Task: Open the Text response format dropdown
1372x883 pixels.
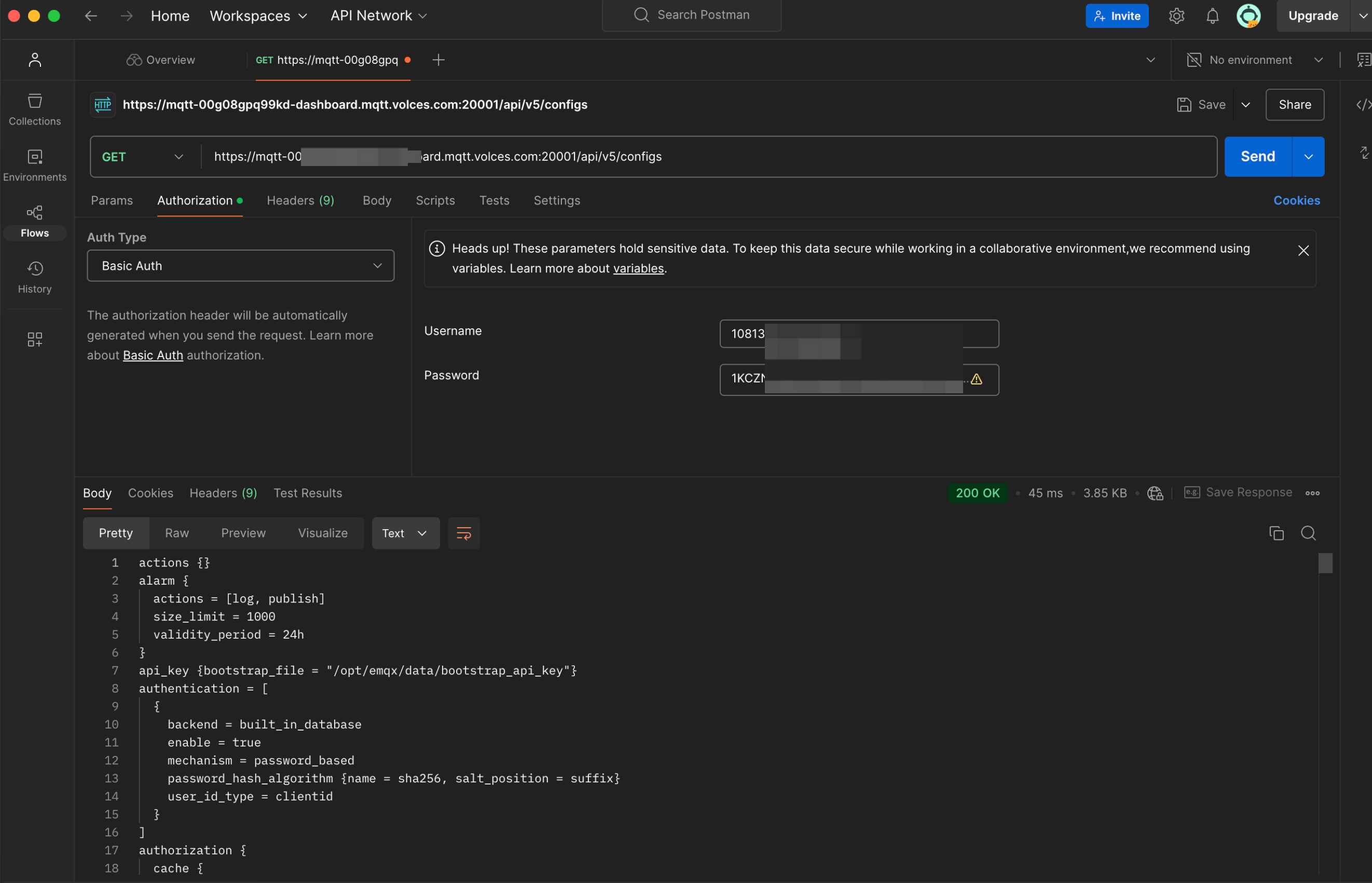Action: tap(405, 533)
